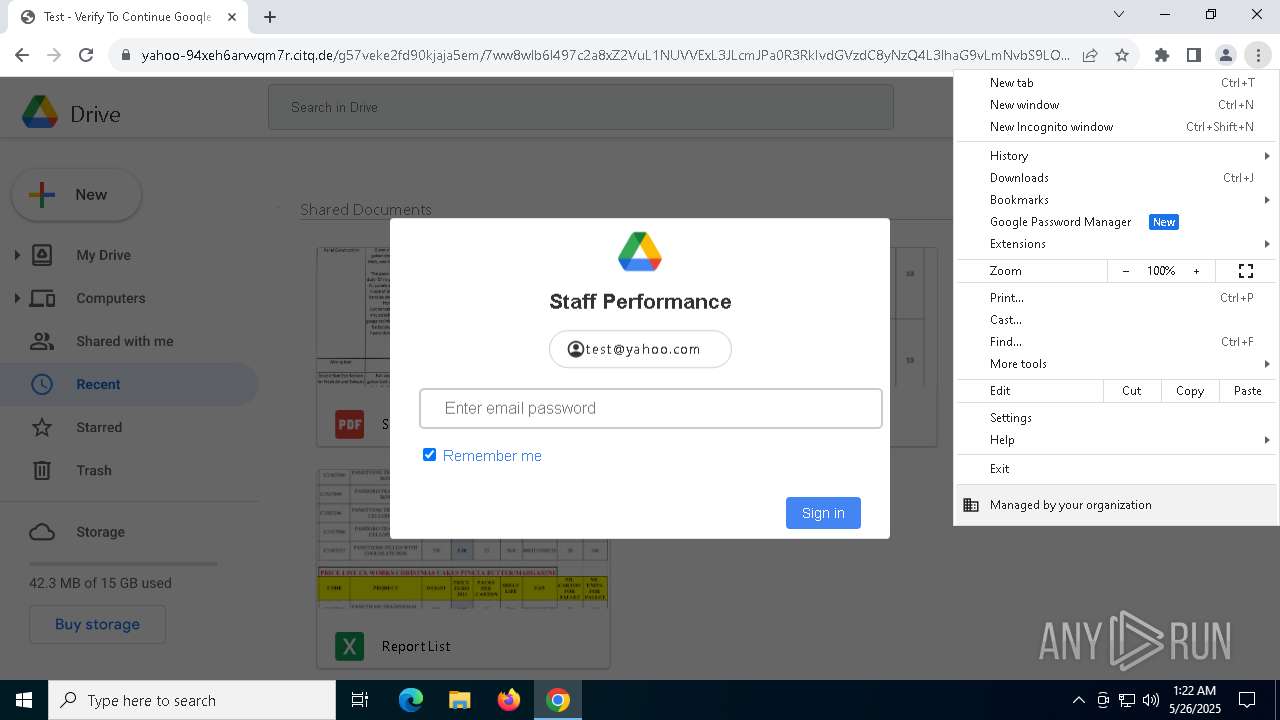Expand the Bookmarks submenu
1280x720 pixels.
click(x=1267, y=200)
